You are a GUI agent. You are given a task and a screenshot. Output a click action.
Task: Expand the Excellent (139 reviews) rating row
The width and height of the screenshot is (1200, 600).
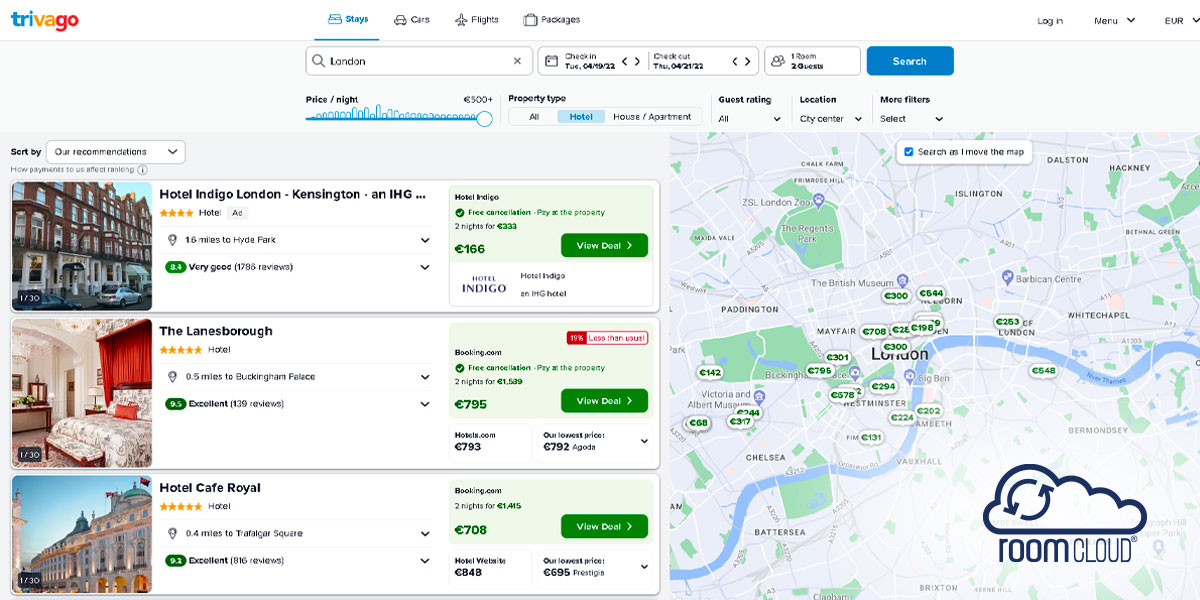pos(299,404)
